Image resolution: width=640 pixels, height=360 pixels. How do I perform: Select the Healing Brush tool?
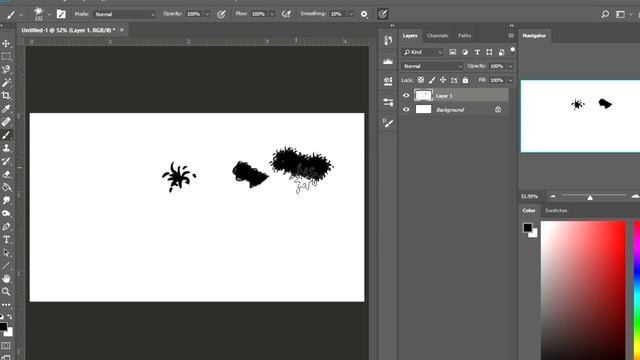pos(6,122)
